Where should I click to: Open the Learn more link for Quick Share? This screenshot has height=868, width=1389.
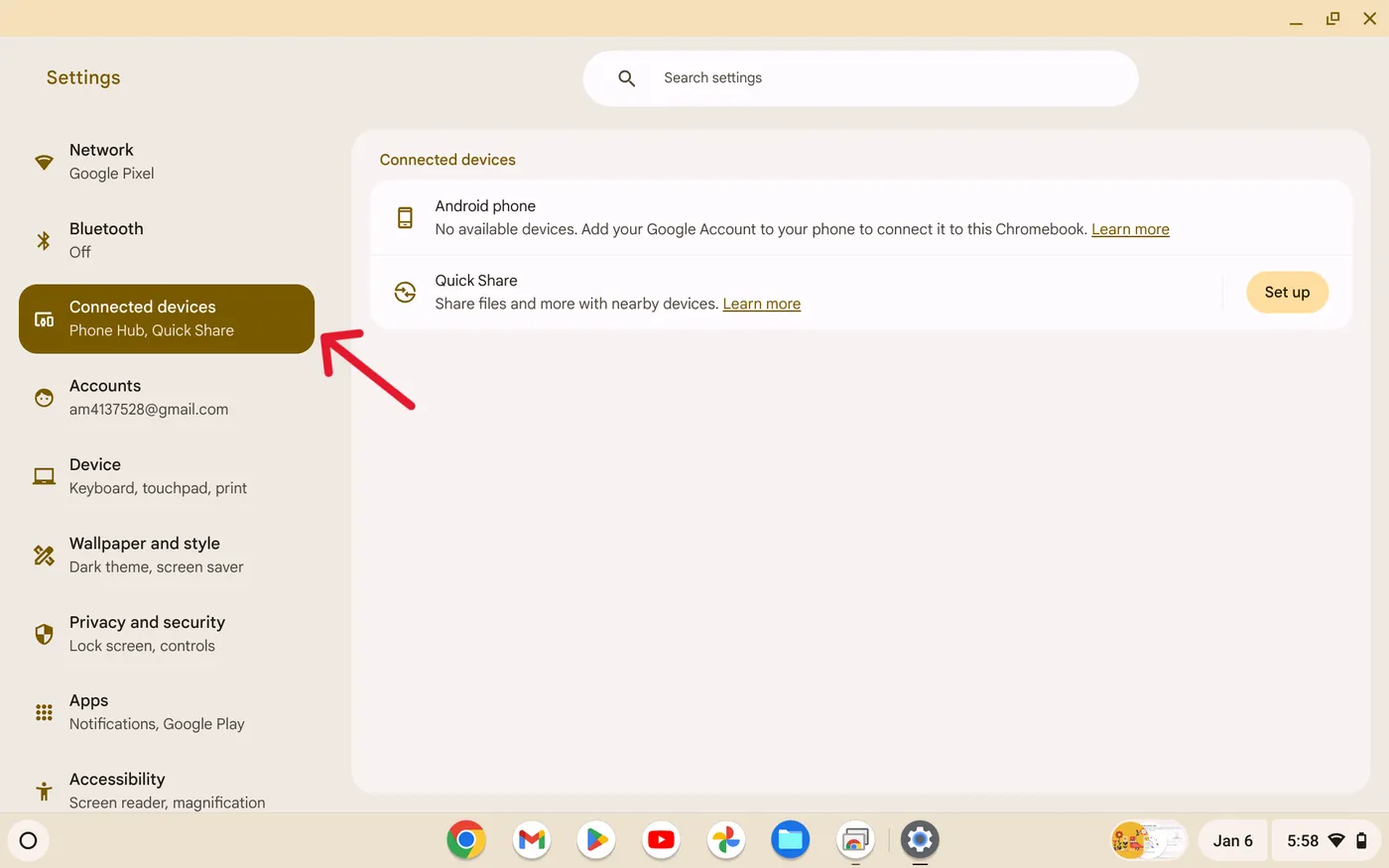point(761,304)
